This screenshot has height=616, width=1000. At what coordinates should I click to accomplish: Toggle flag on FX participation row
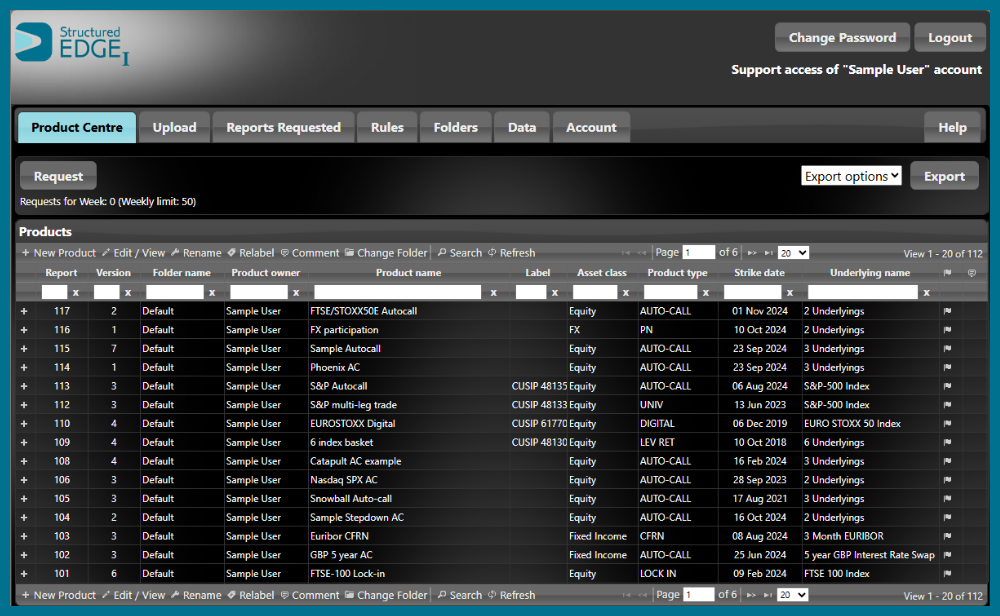coord(947,330)
